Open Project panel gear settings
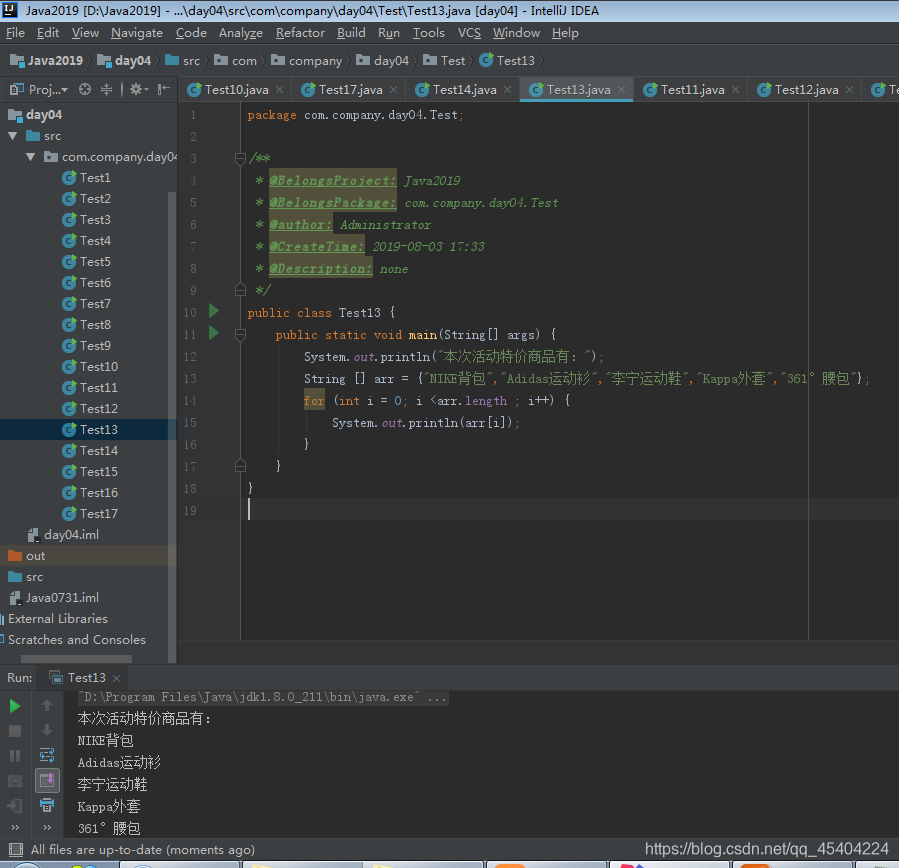Screen dimensions: 899x868 pos(138,89)
